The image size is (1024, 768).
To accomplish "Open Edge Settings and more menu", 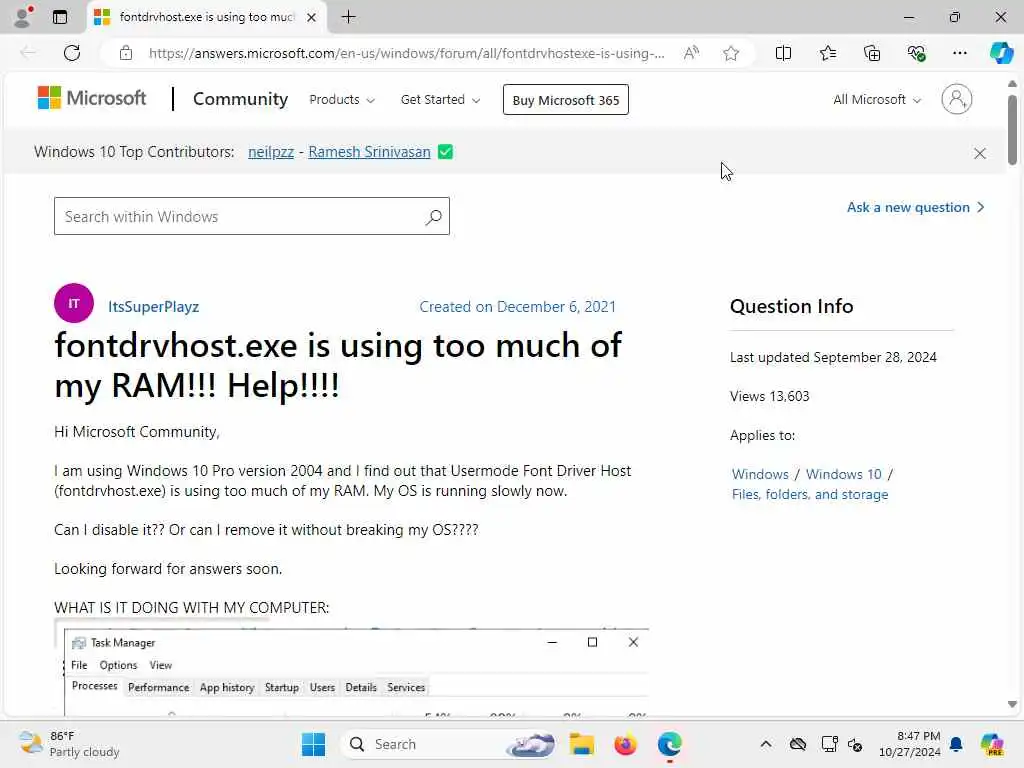I will tap(959, 54).
